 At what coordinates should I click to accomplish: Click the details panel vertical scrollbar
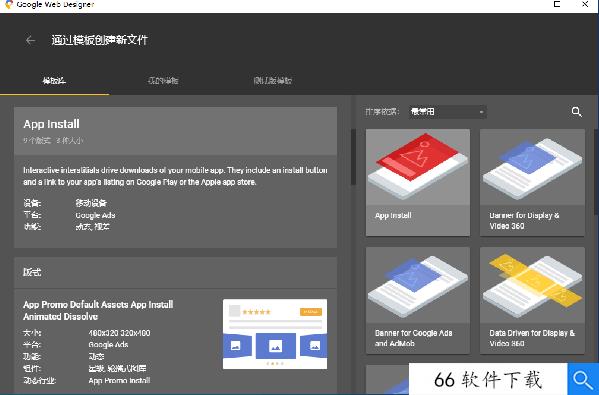click(353, 157)
